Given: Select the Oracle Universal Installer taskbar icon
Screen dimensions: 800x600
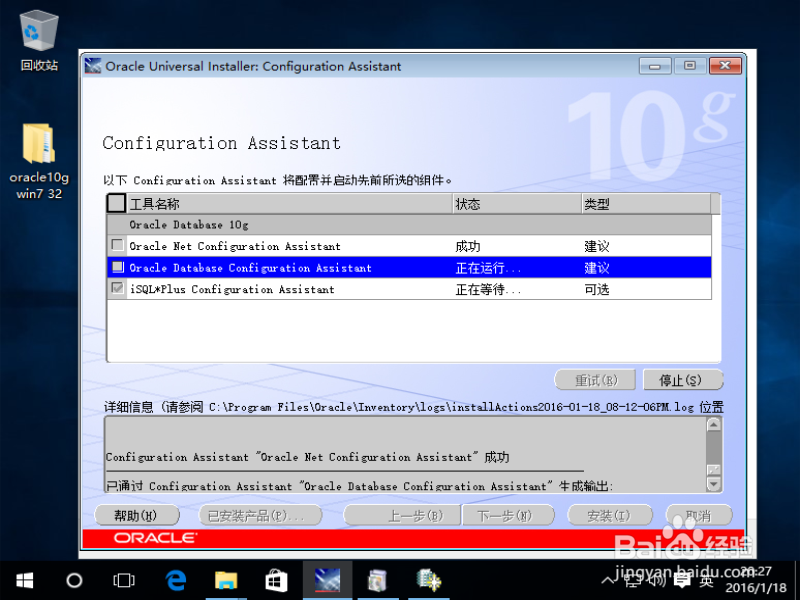Looking at the screenshot, I should (326, 580).
